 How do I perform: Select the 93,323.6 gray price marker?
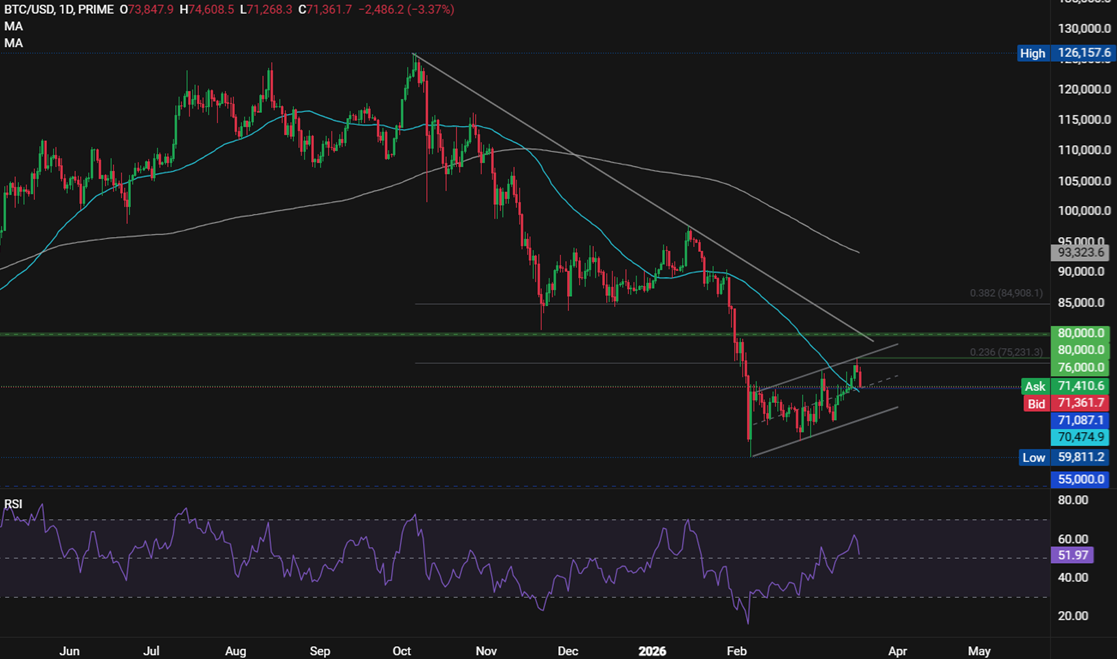click(1080, 254)
